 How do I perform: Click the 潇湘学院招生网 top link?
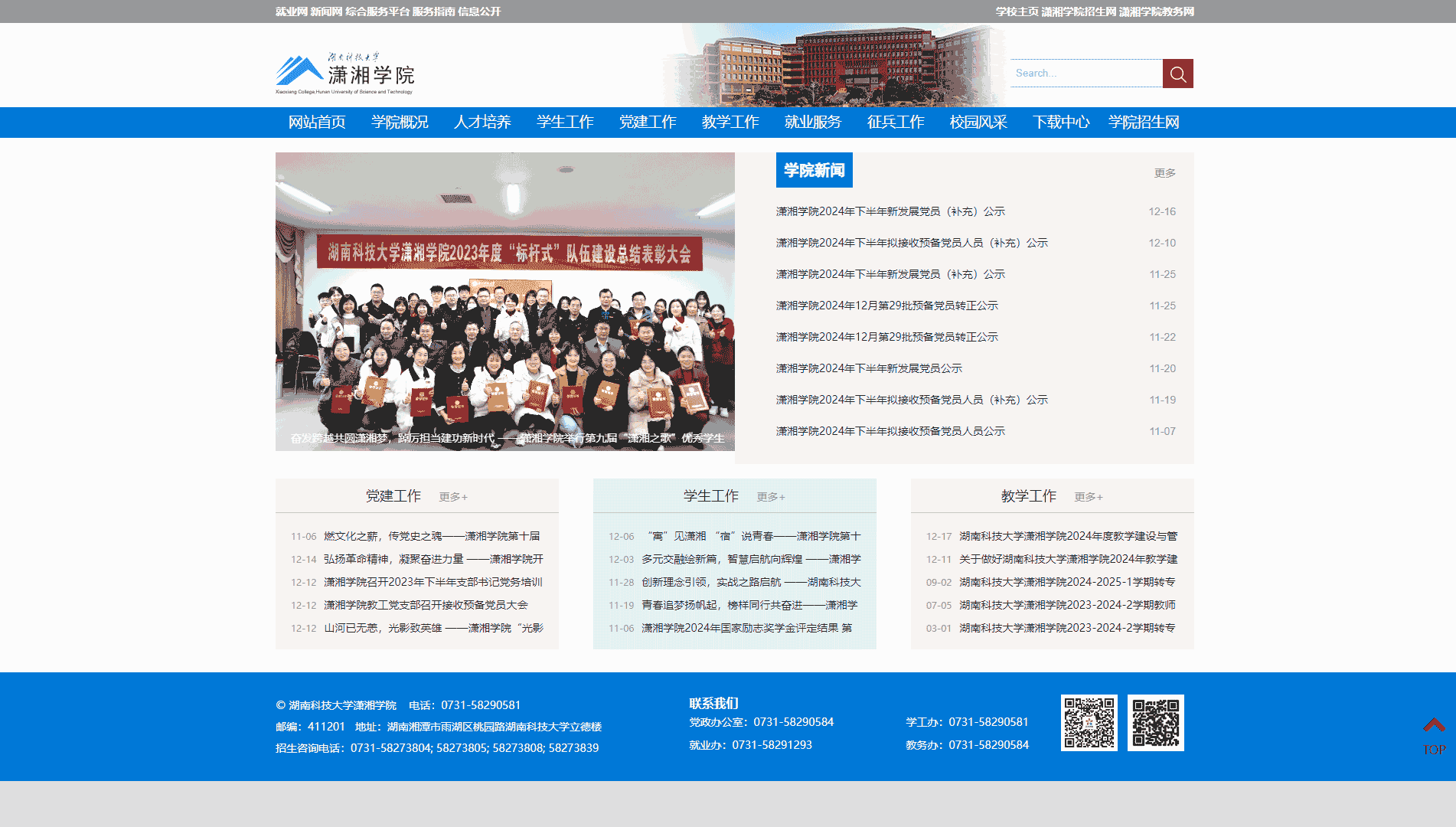[x=1079, y=11]
